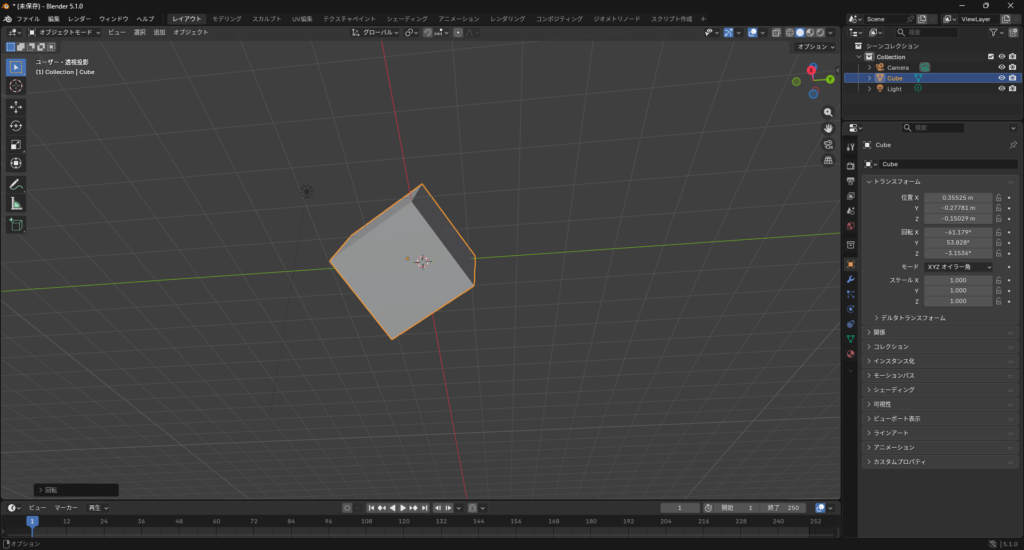The height and width of the screenshot is (550, 1024).
Task: Hide the Cube object with its eye icon
Action: tap(1001, 78)
